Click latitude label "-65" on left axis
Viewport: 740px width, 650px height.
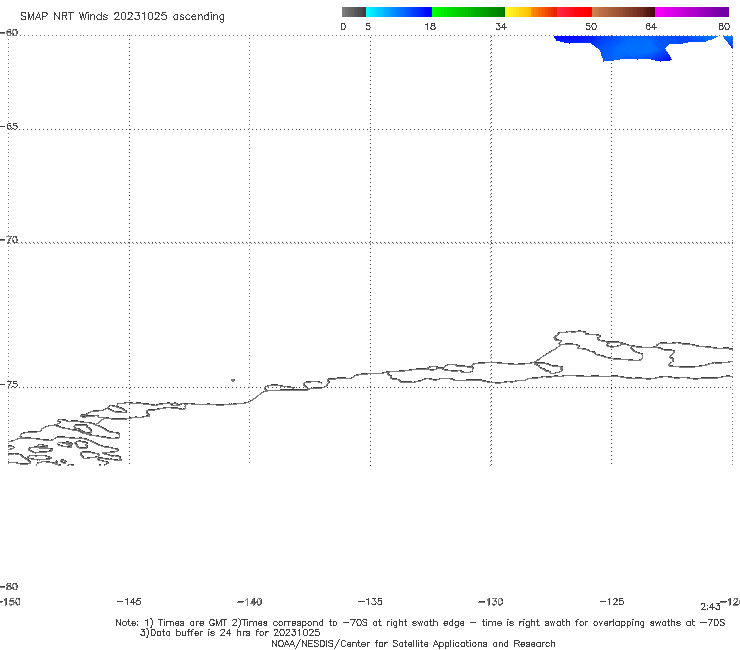tap(9, 127)
